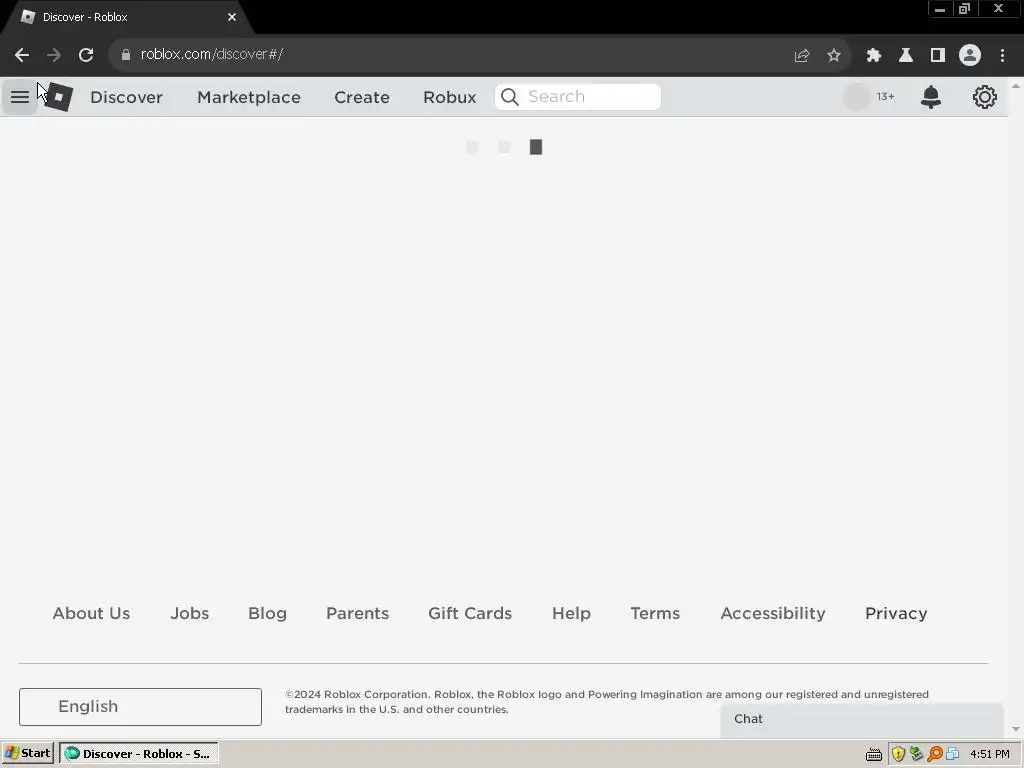
Task: Open the Blog footer link
Action: click(x=267, y=613)
